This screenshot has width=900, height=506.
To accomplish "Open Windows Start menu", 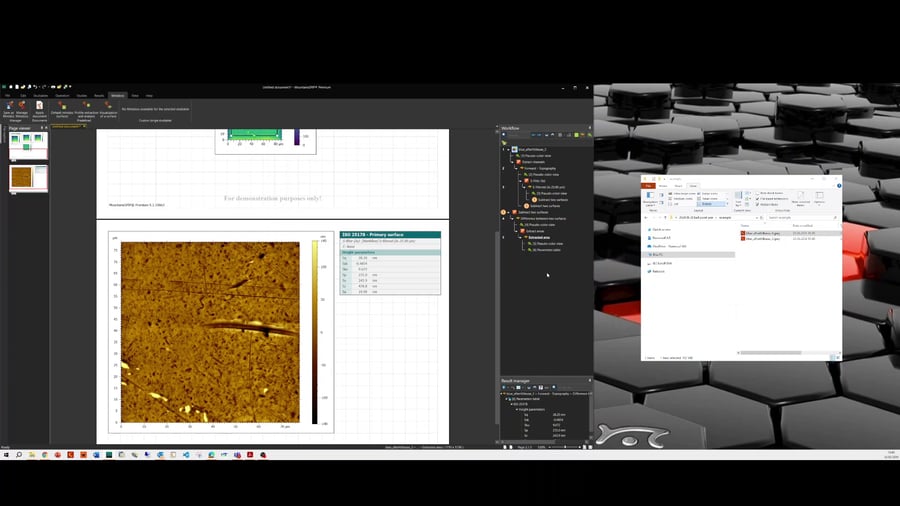I will pyautogui.click(x=6, y=454).
